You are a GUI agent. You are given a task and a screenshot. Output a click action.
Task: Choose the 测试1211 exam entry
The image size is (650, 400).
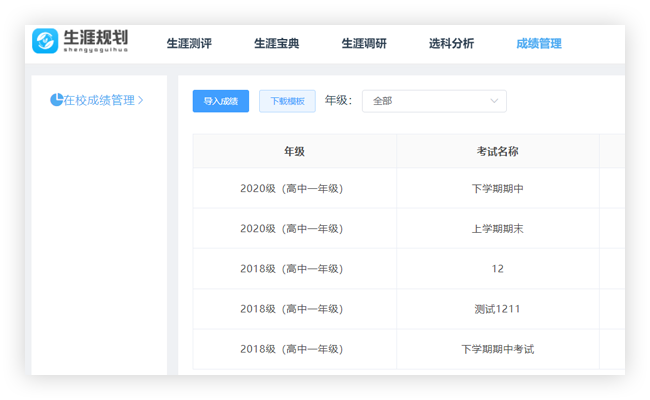click(497, 309)
